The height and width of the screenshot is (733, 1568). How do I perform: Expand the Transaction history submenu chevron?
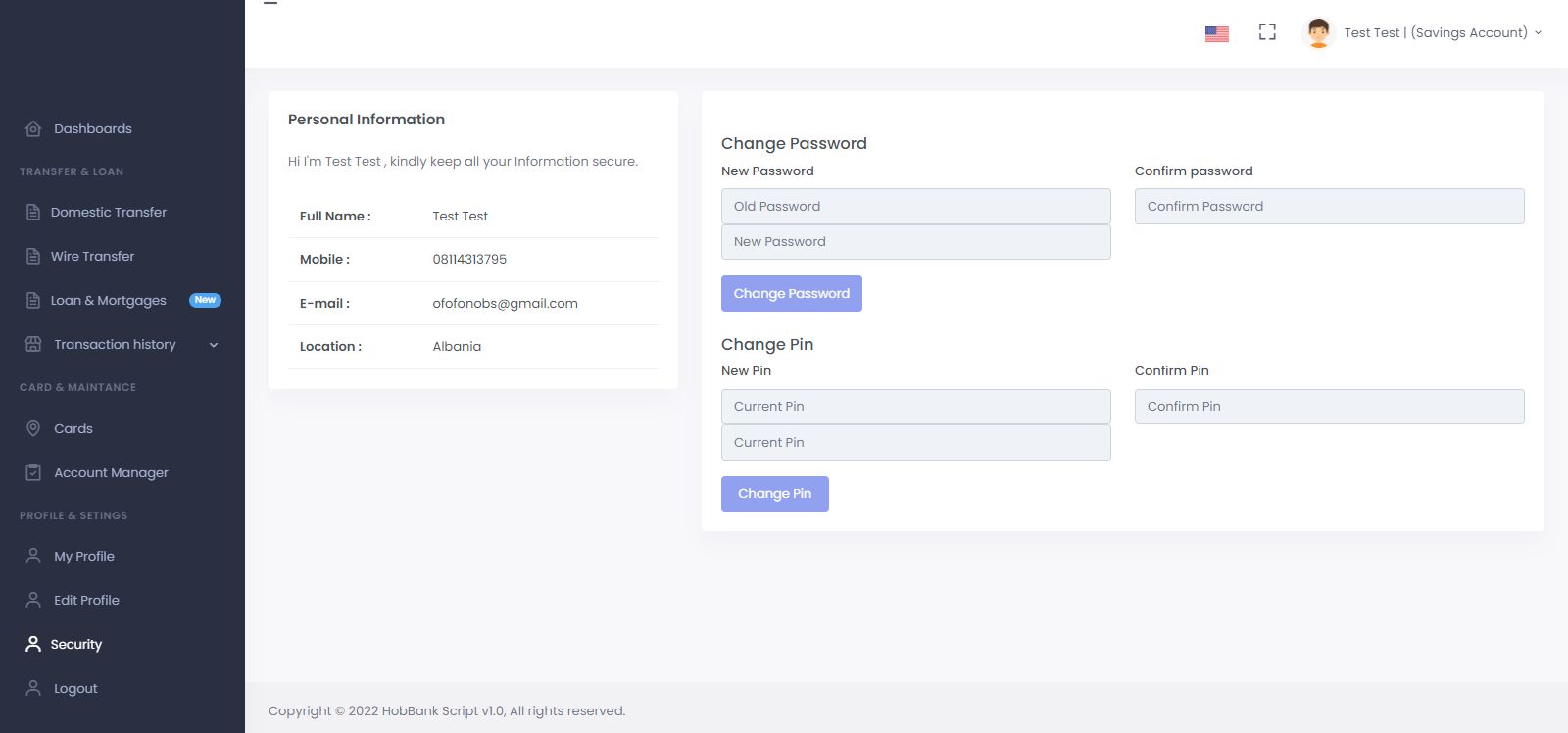[x=214, y=345]
